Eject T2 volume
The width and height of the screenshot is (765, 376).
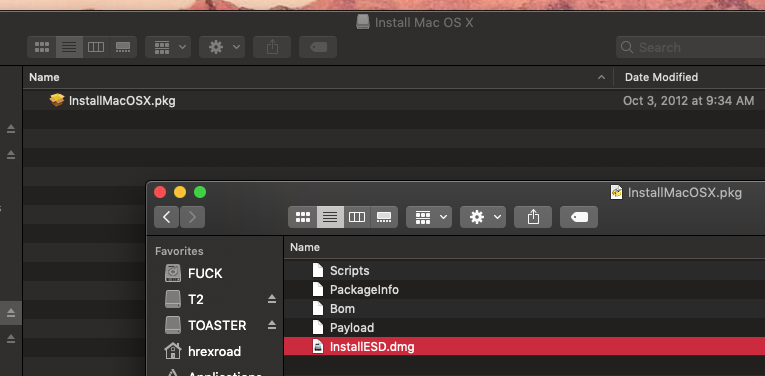pos(272,299)
